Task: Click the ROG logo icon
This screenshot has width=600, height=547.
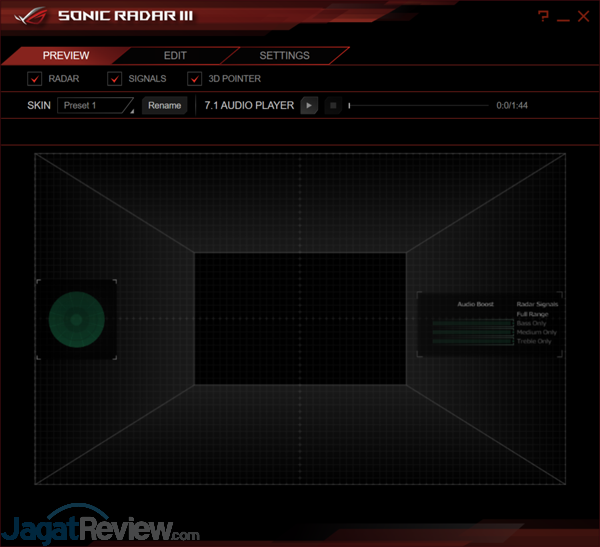Action: pos(31,16)
